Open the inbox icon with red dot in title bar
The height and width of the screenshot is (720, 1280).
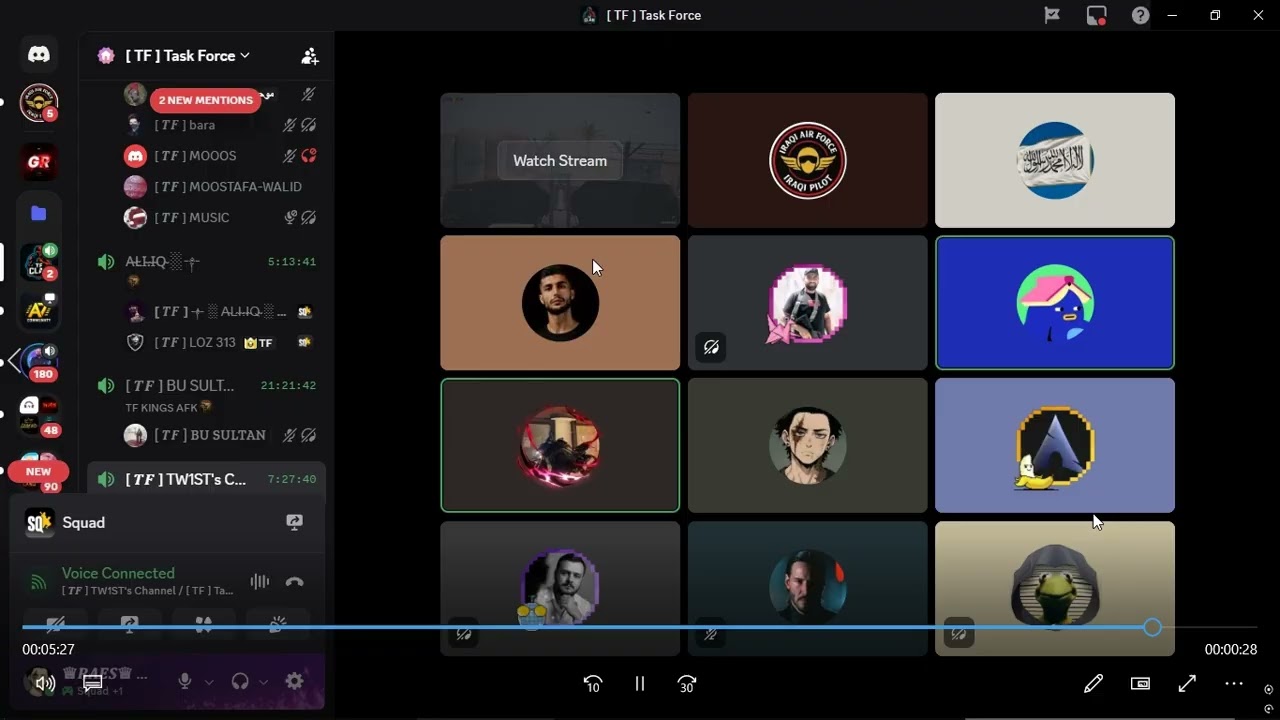click(1097, 15)
